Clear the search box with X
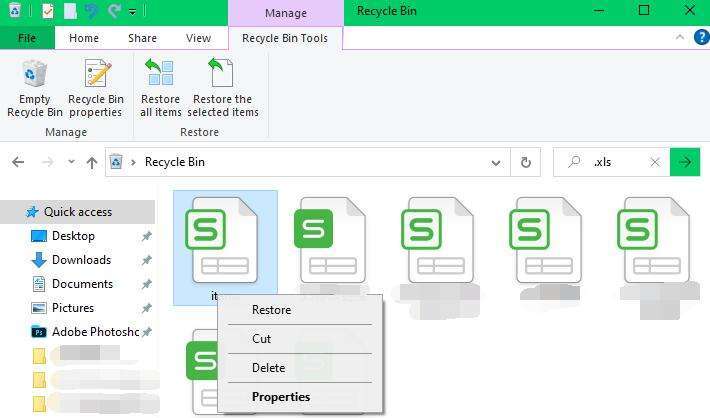710x418 pixels. click(655, 162)
